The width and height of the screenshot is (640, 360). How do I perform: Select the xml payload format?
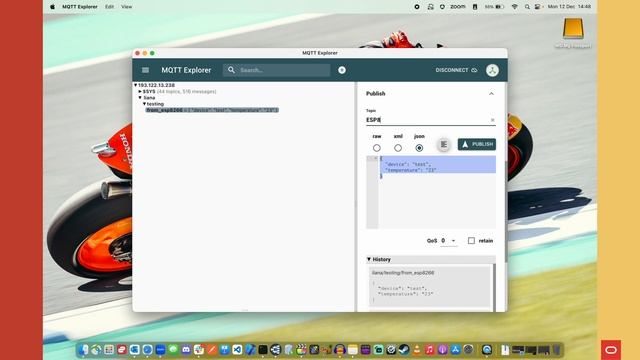pos(398,148)
